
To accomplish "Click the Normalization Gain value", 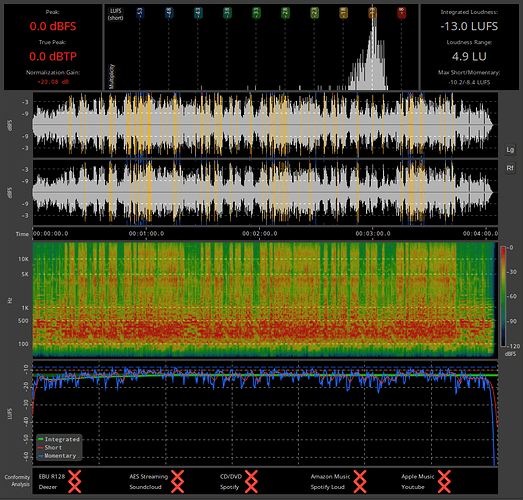I will [x=53, y=82].
